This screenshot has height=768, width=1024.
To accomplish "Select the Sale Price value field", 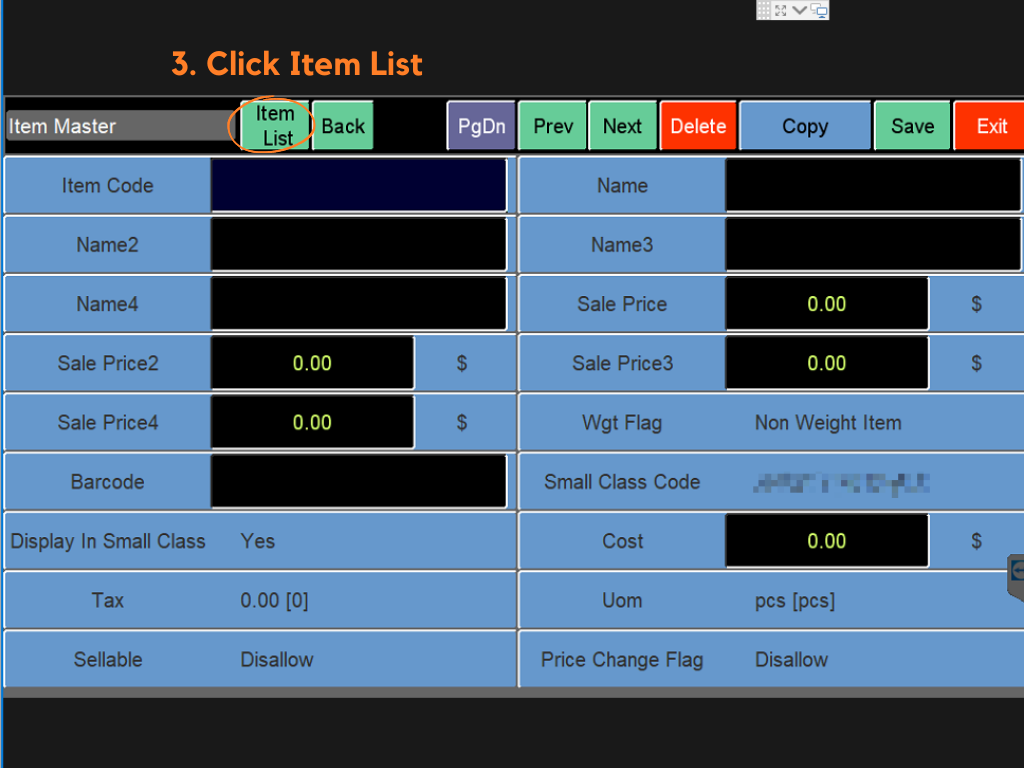I will click(x=827, y=304).
